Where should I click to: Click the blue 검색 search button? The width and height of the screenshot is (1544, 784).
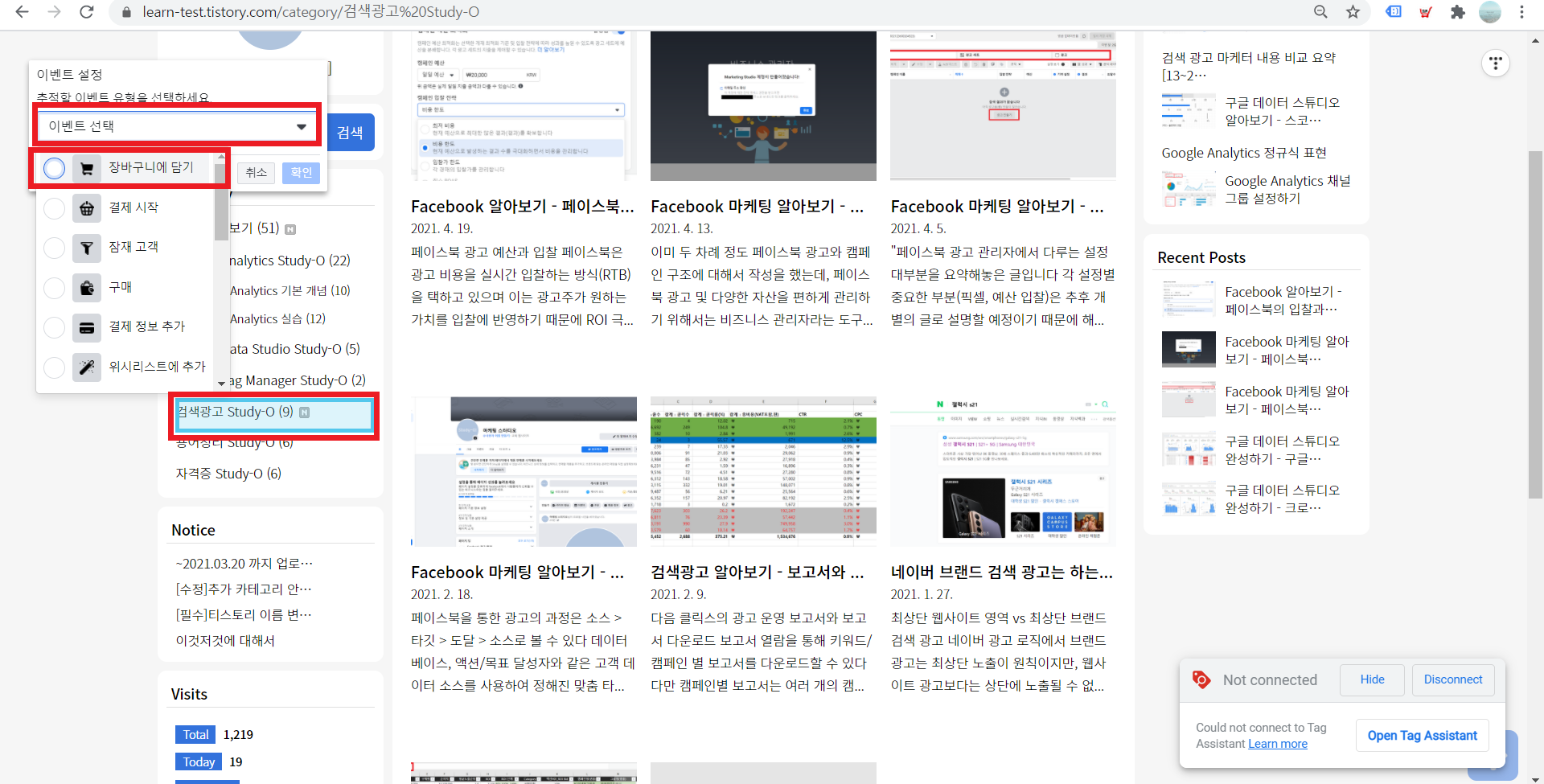point(350,133)
